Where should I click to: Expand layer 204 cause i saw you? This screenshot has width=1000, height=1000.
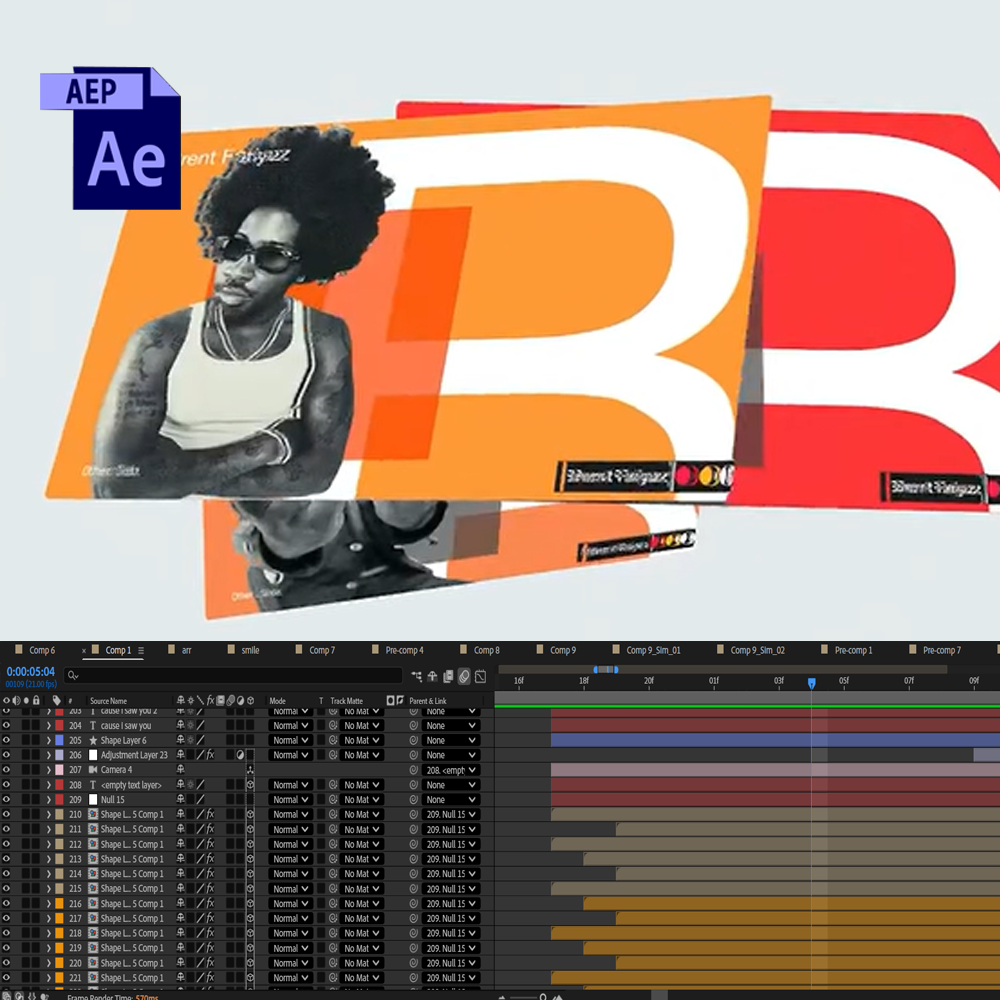48,726
